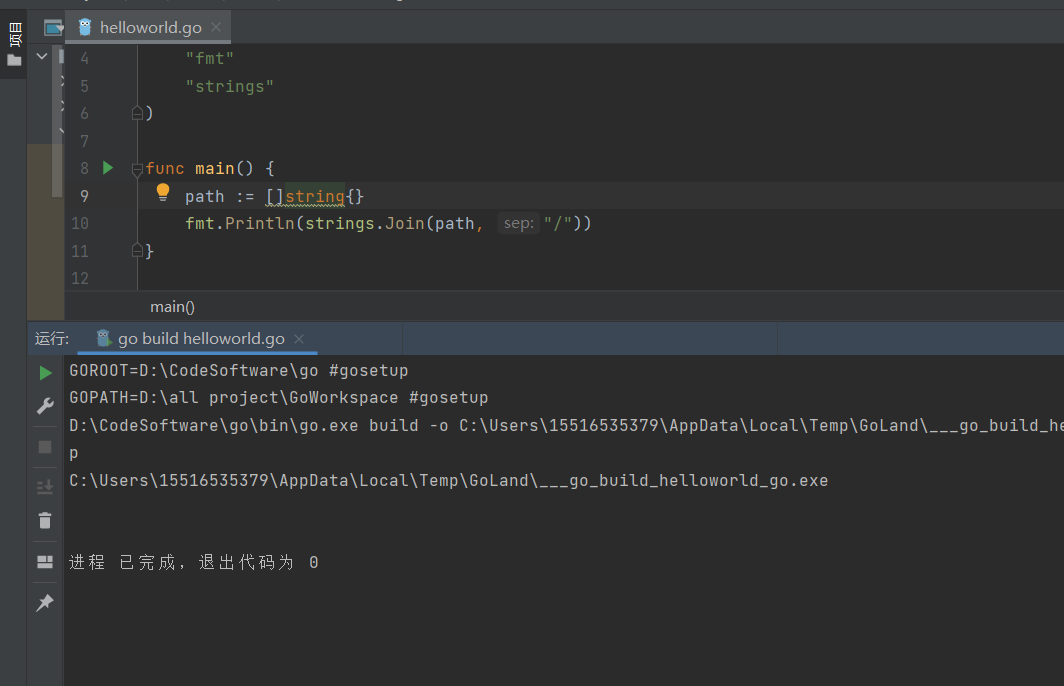Image resolution: width=1064 pixels, height=686 pixels.
Task: Click the chevron above the line numbers
Action: (40, 56)
